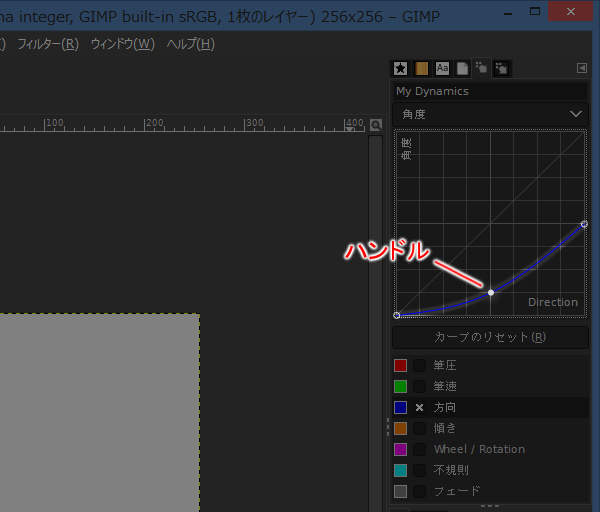Toggle the フェード (fade) checkbox
The height and width of the screenshot is (512, 600).
coord(420,492)
